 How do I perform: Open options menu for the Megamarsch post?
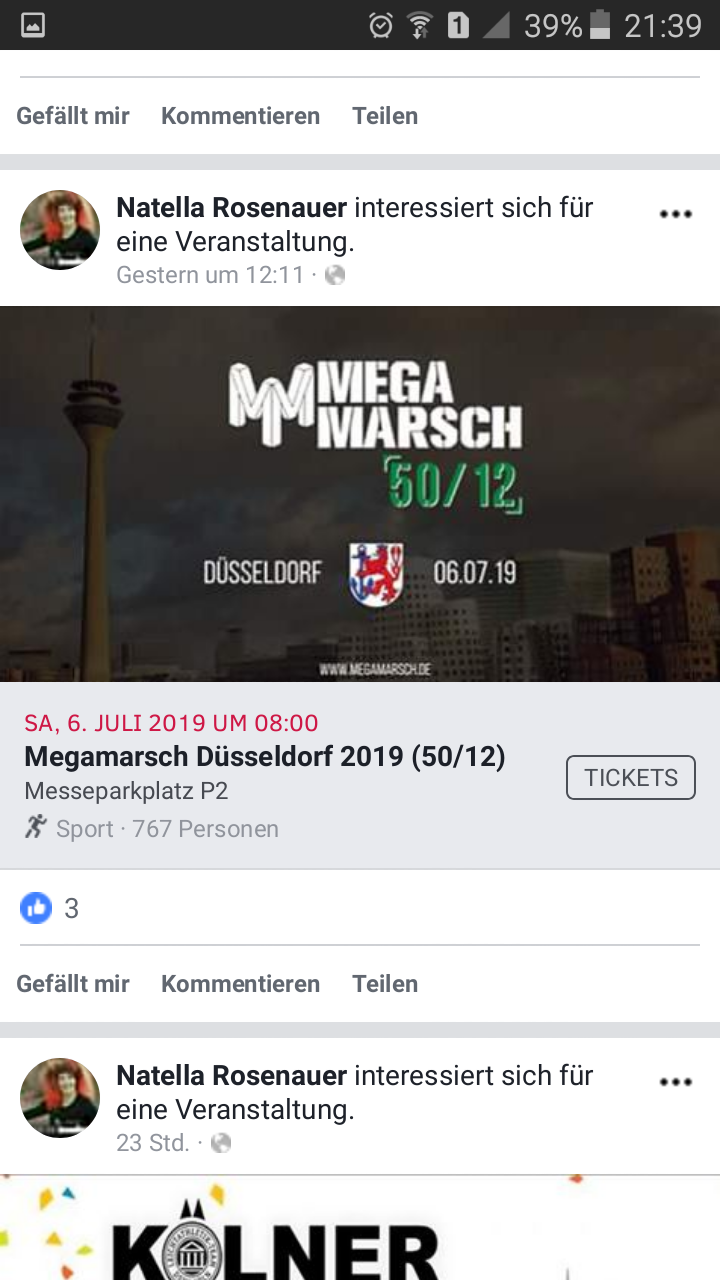click(x=676, y=214)
